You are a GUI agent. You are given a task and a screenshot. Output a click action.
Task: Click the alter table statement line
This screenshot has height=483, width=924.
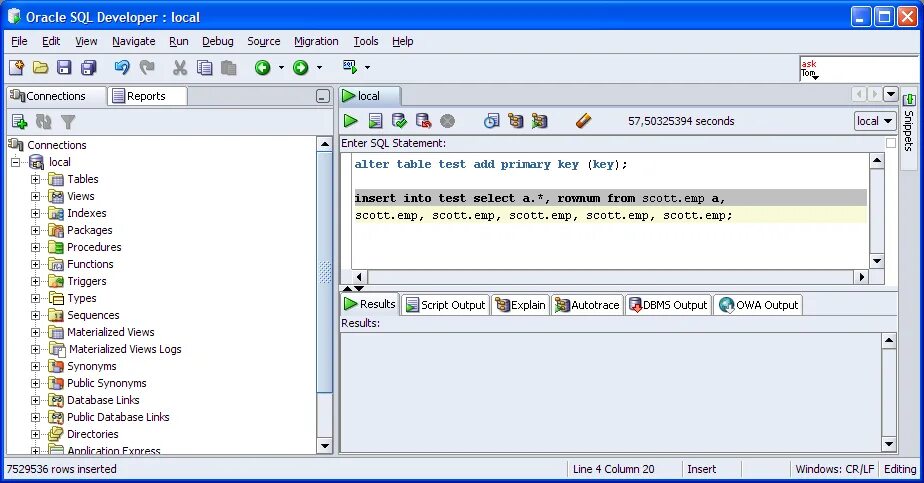click(491, 164)
